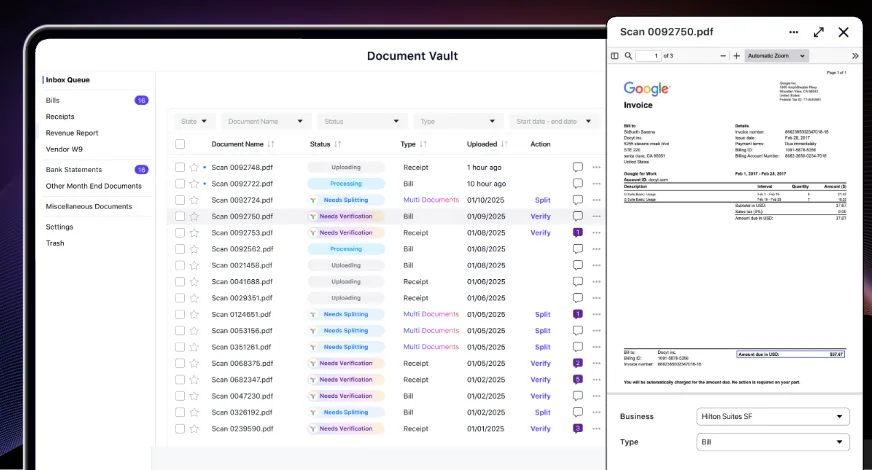The image size is (872, 470).
Task: Open the Document Name filter dropdown
Action: (x=265, y=121)
